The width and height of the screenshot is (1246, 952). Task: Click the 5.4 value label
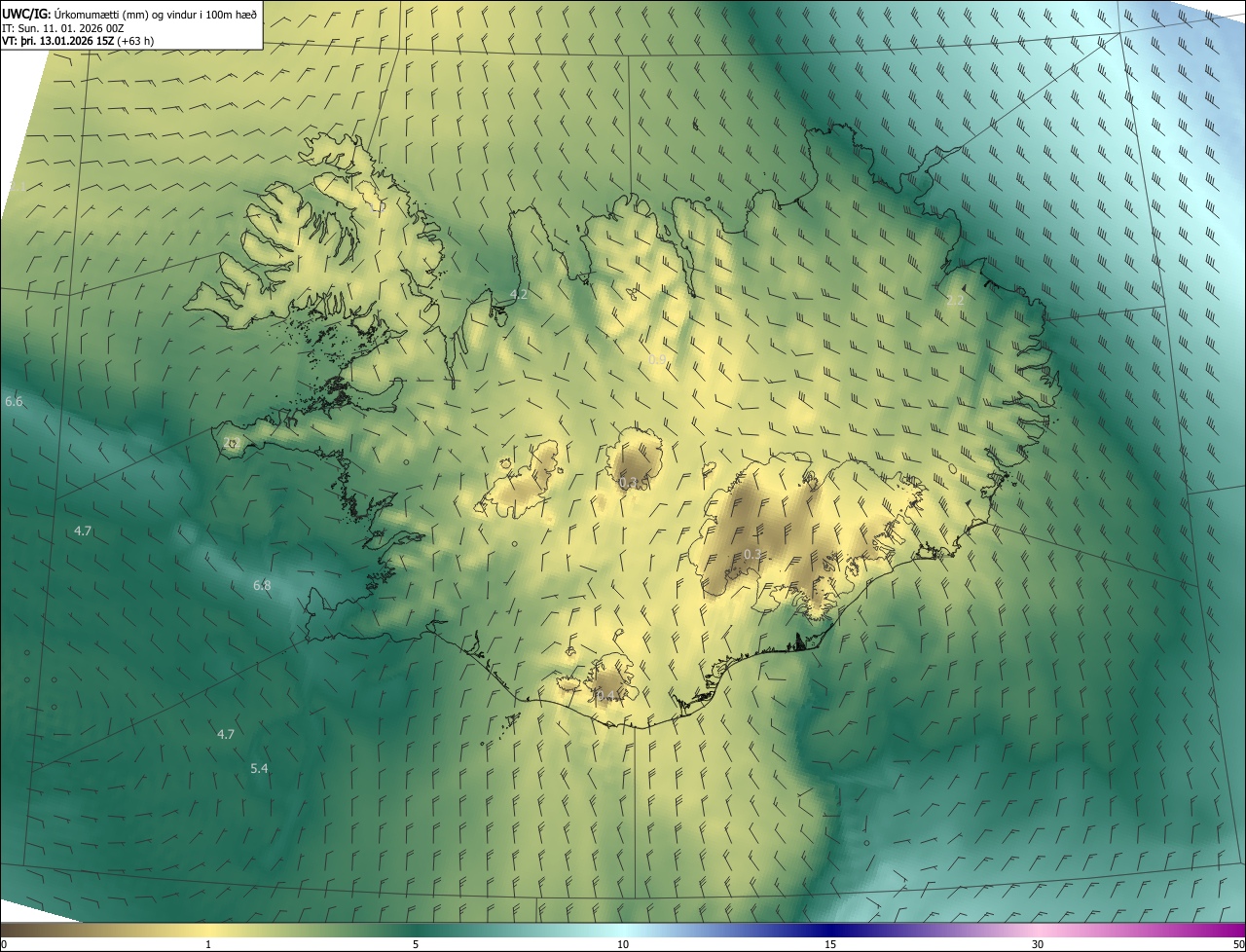pos(259,768)
